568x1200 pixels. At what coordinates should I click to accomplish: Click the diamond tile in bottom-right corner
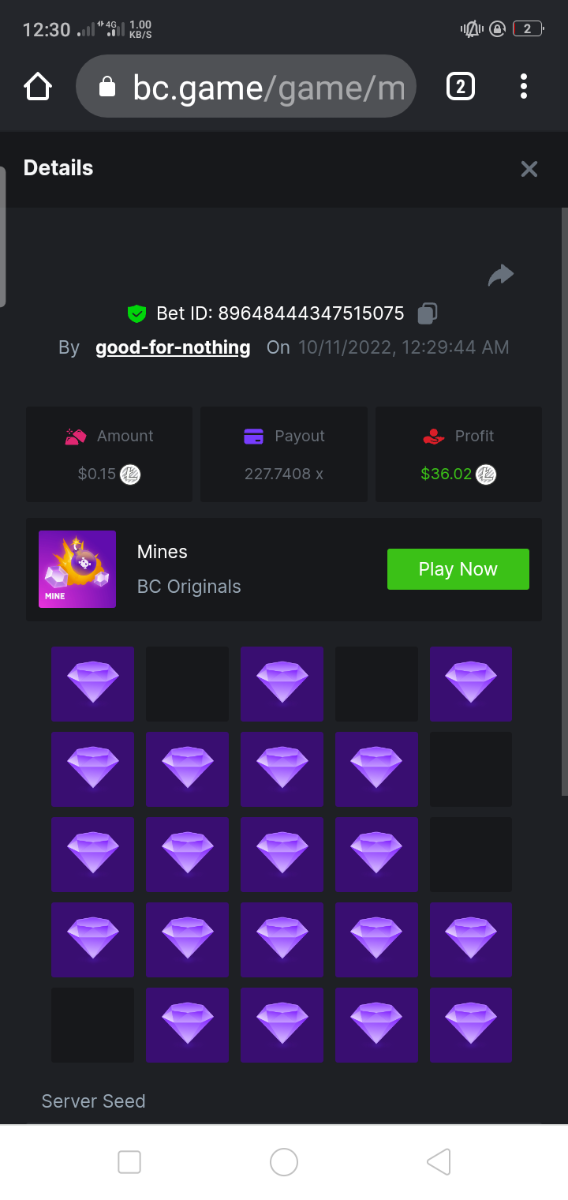471,1025
